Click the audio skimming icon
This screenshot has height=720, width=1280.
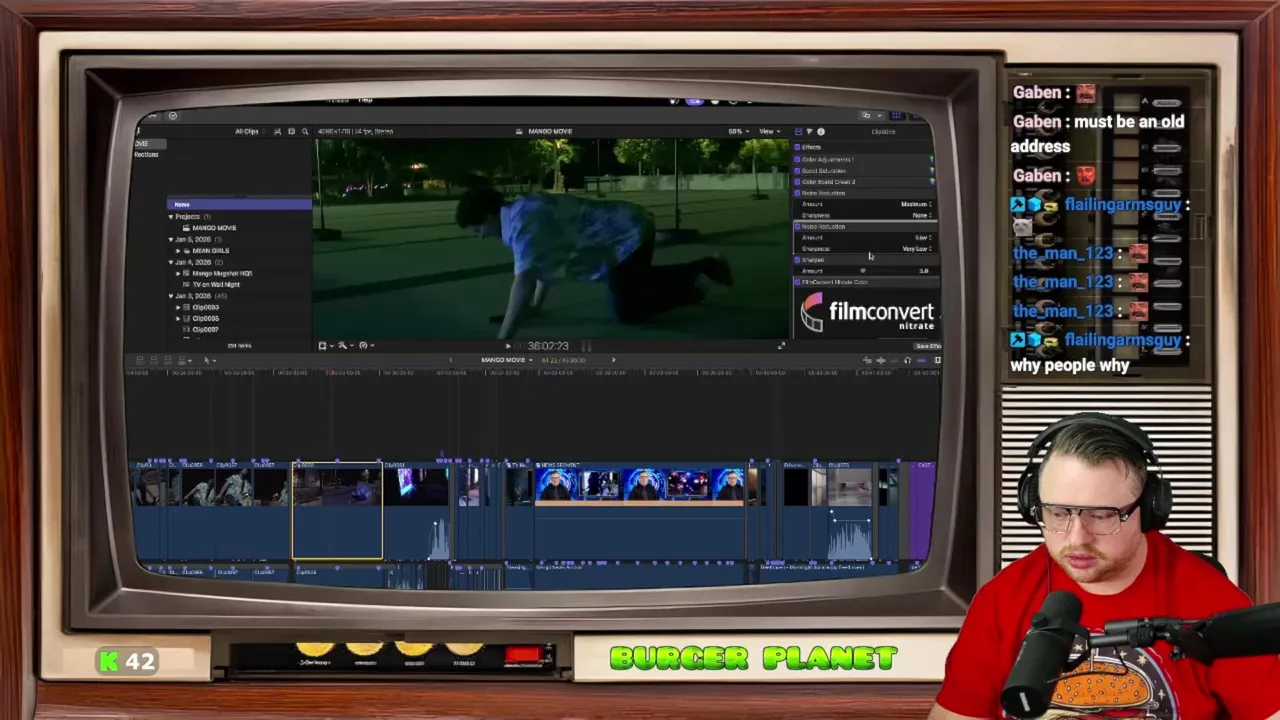881,360
